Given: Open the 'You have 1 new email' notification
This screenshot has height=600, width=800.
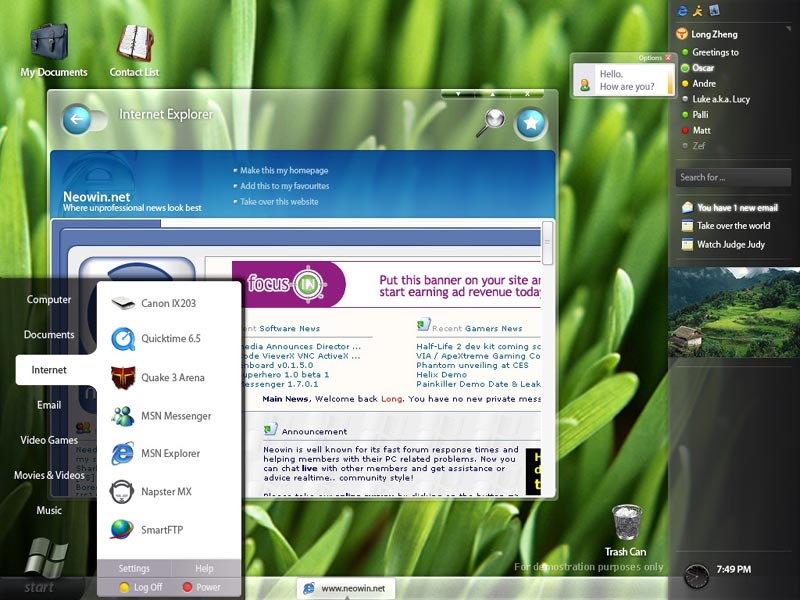Looking at the screenshot, I should click(x=736, y=208).
